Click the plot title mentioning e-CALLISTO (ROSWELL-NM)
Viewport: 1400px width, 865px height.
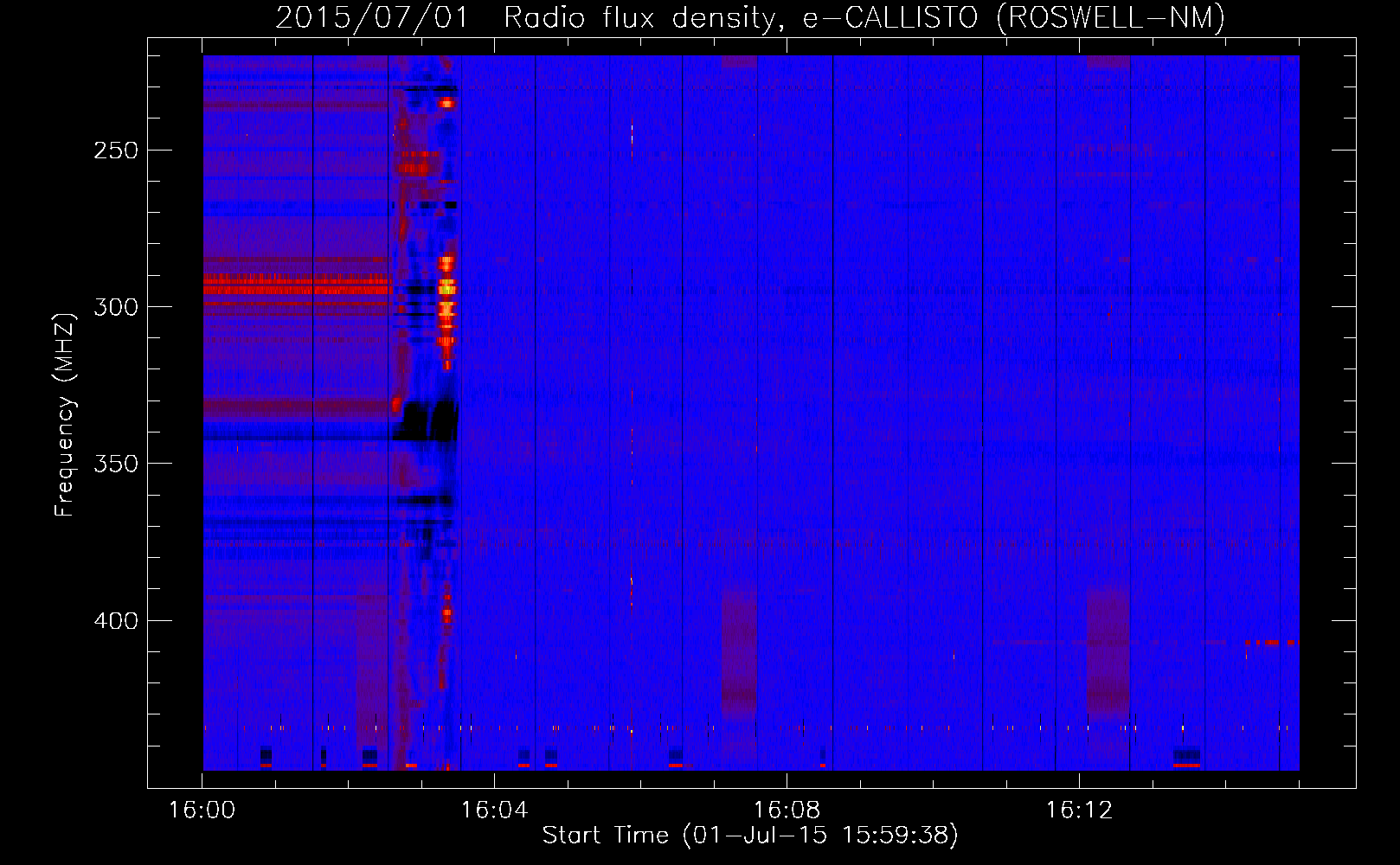(750, 18)
